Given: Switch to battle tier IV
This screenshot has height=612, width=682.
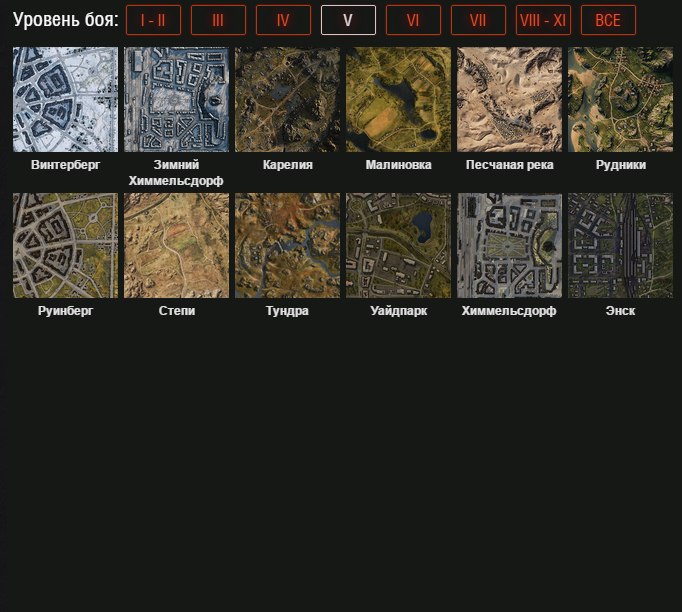Looking at the screenshot, I should [x=283, y=20].
